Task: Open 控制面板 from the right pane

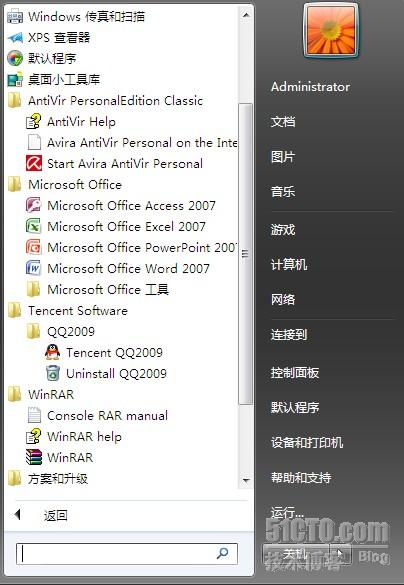Action: [295, 372]
